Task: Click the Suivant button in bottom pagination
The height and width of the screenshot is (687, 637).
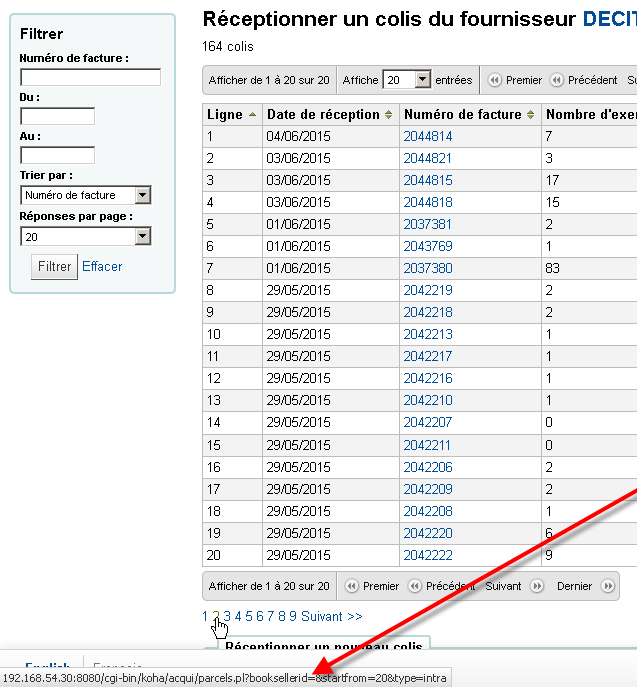Action: [503, 586]
